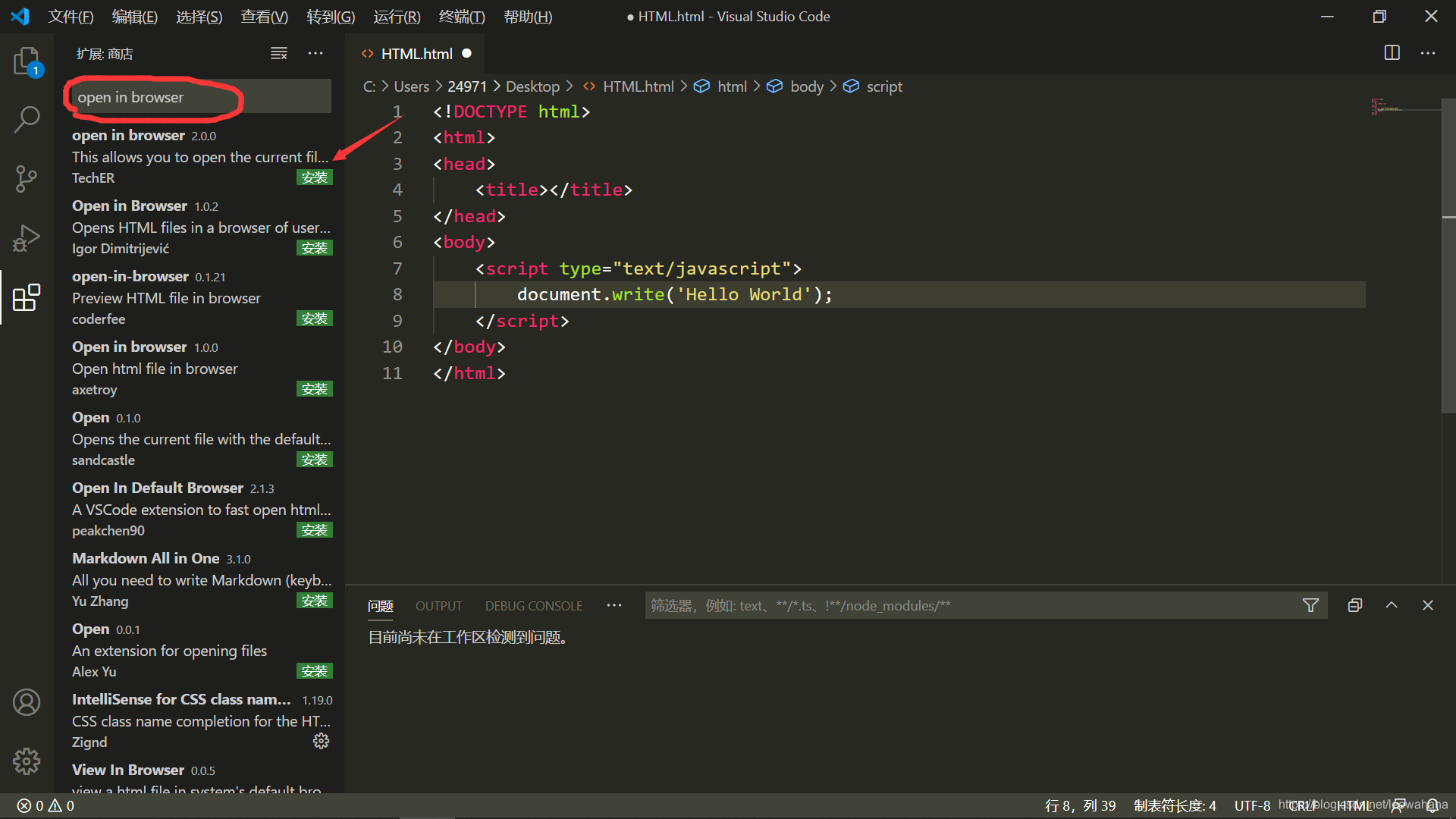Screen dimensions: 1456x819
Task: Enable the open-in-browser 1.0.2 extension
Action: pyautogui.click(x=315, y=247)
